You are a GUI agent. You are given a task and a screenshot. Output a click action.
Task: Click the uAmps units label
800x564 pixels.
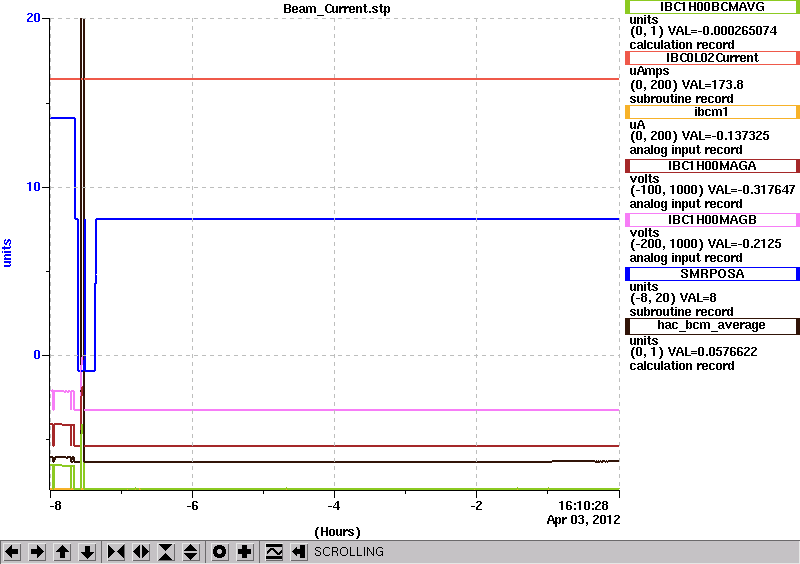click(x=649, y=71)
